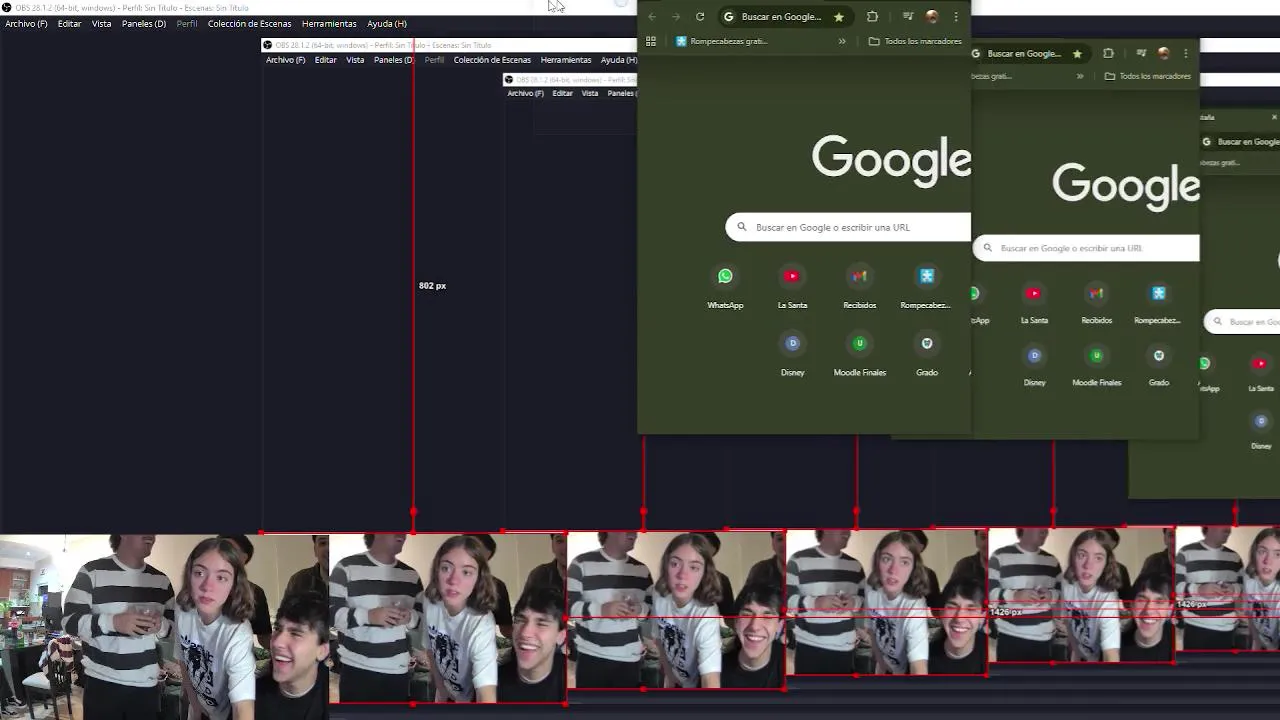This screenshot has width=1280, height=720.
Task: Open Disney shortcut in second Chrome window
Action: pyautogui.click(x=1034, y=366)
